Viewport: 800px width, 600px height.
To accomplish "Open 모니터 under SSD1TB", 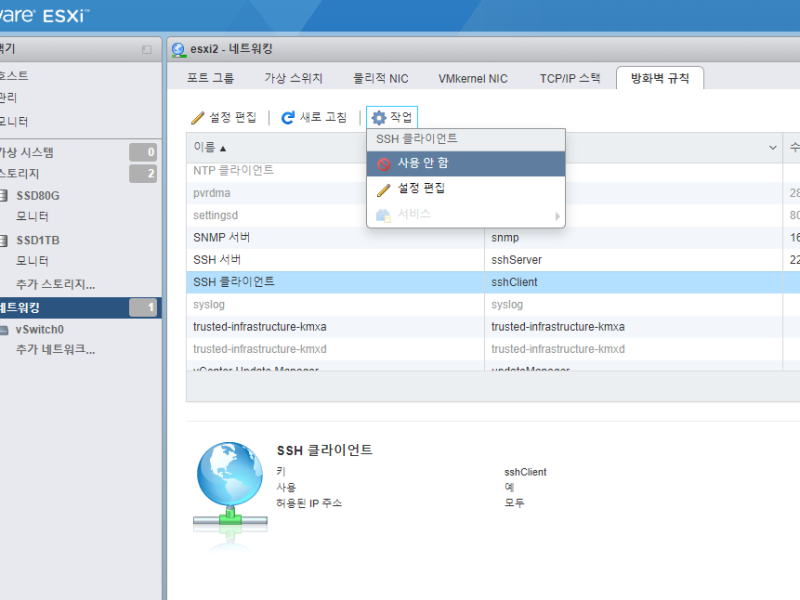I will [x=32, y=261].
